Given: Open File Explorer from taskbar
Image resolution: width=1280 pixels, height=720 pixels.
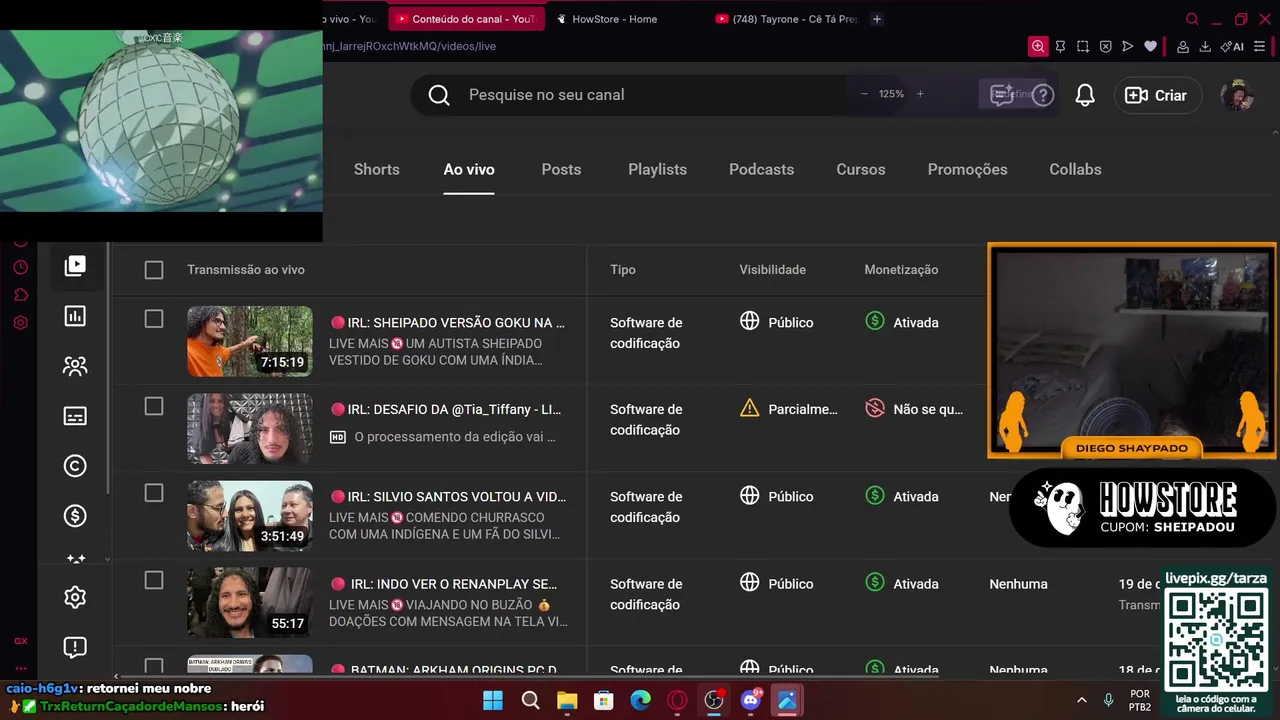Looking at the screenshot, I should 567,701.
